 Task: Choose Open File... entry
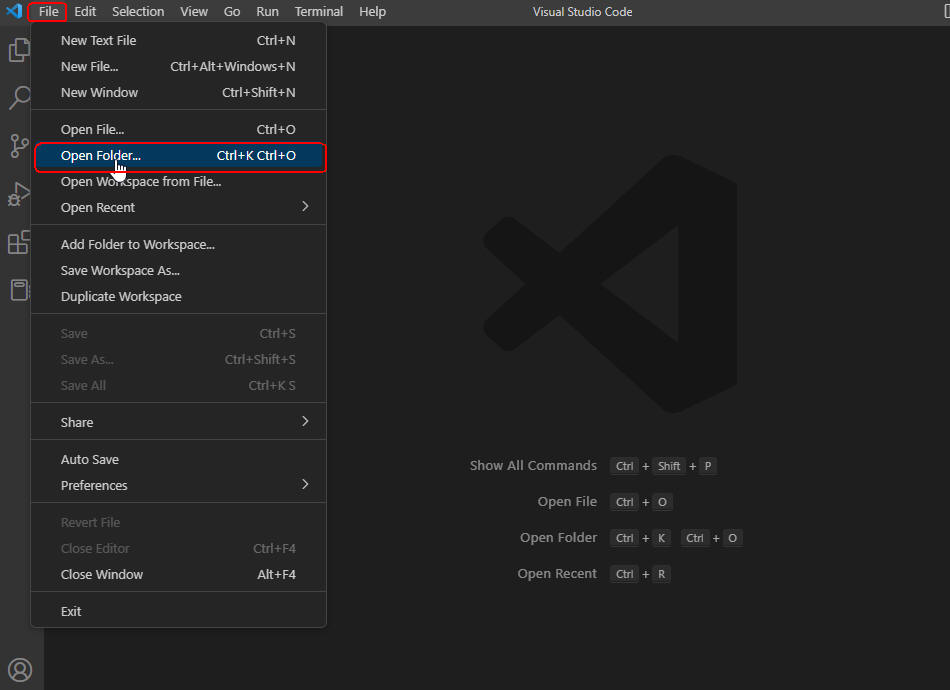[179, 130]
